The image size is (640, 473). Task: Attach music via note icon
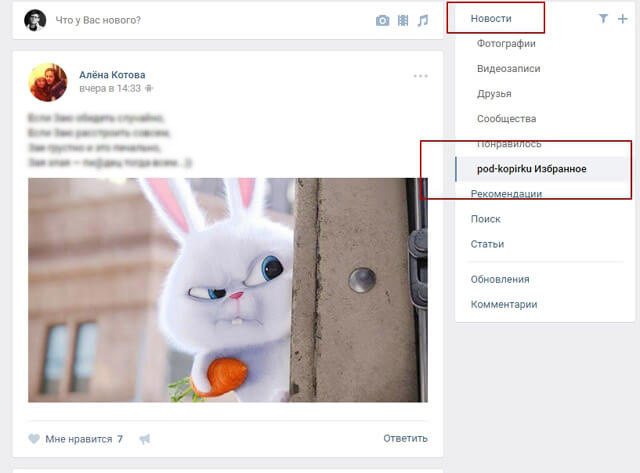[423, 20]
